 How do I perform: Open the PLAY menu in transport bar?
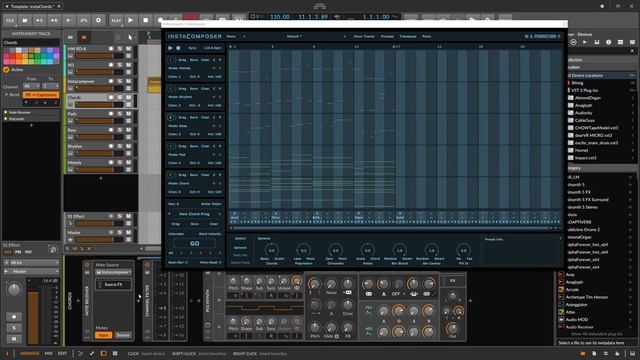pos(116,20)
